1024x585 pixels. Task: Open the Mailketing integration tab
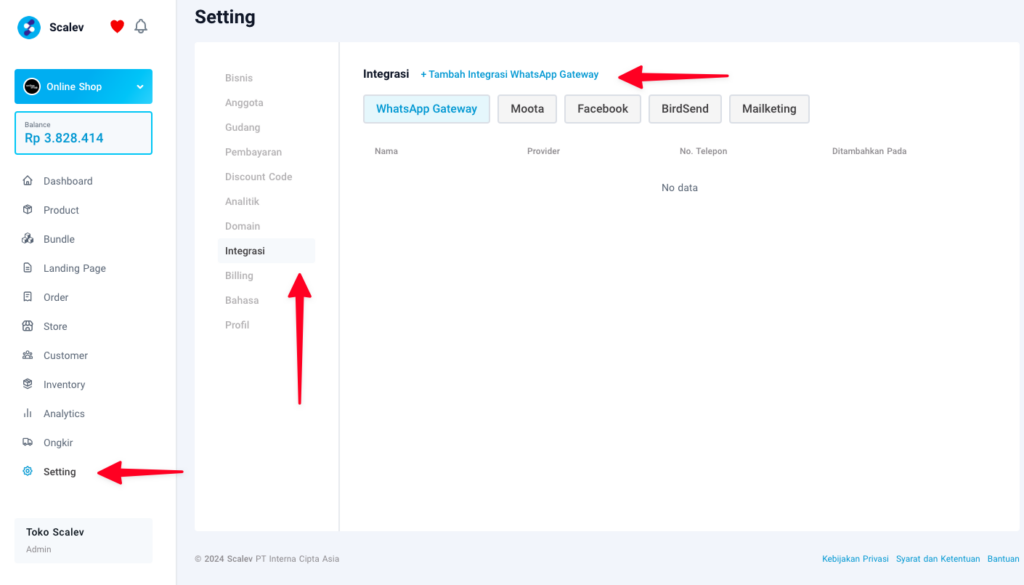tap(769, 109)
